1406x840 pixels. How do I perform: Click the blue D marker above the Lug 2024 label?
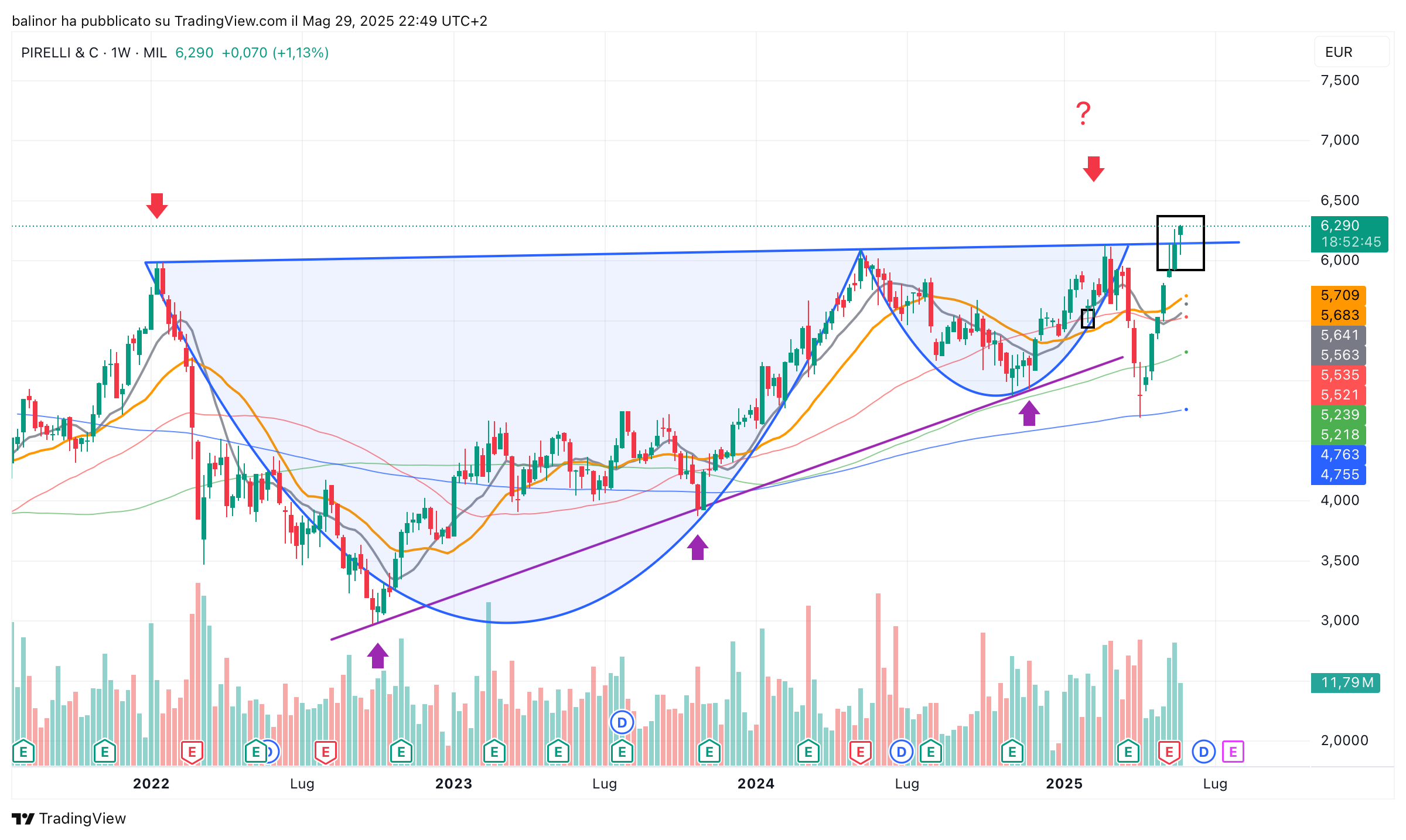point(902,752)
